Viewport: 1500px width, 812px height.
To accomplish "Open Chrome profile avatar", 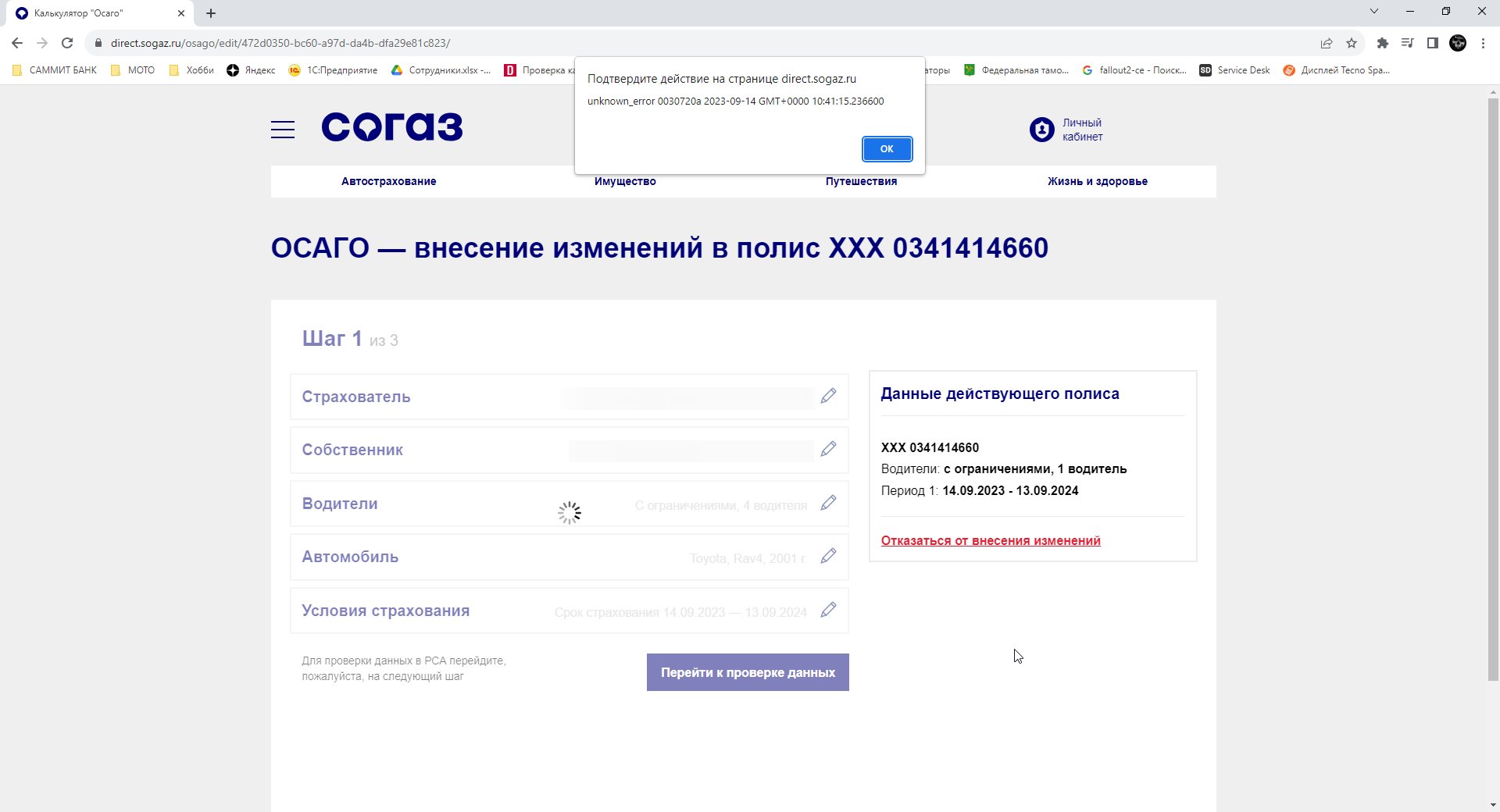I will click(x=1458, y=43).
